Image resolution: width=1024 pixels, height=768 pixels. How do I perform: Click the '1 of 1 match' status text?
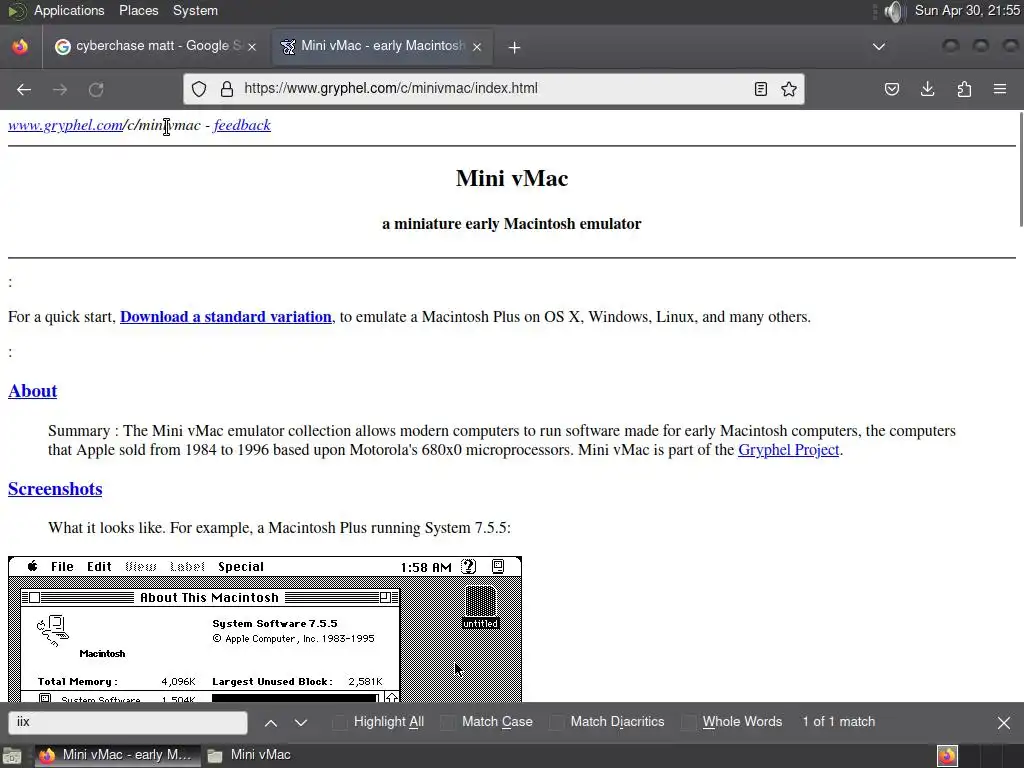coord(839,722)
